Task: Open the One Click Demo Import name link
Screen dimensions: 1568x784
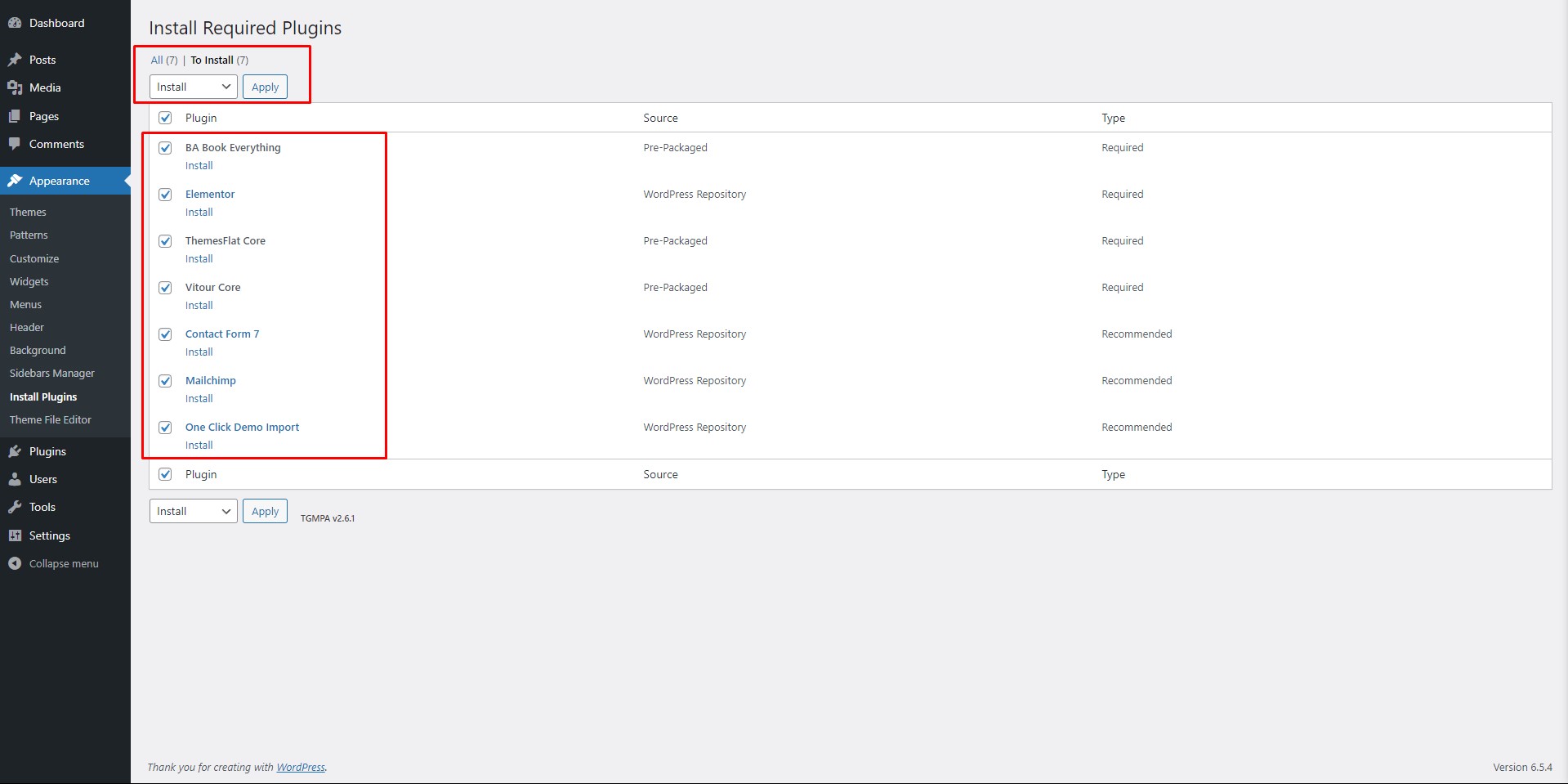Action: pyautogui.click(x=242, y=427)
